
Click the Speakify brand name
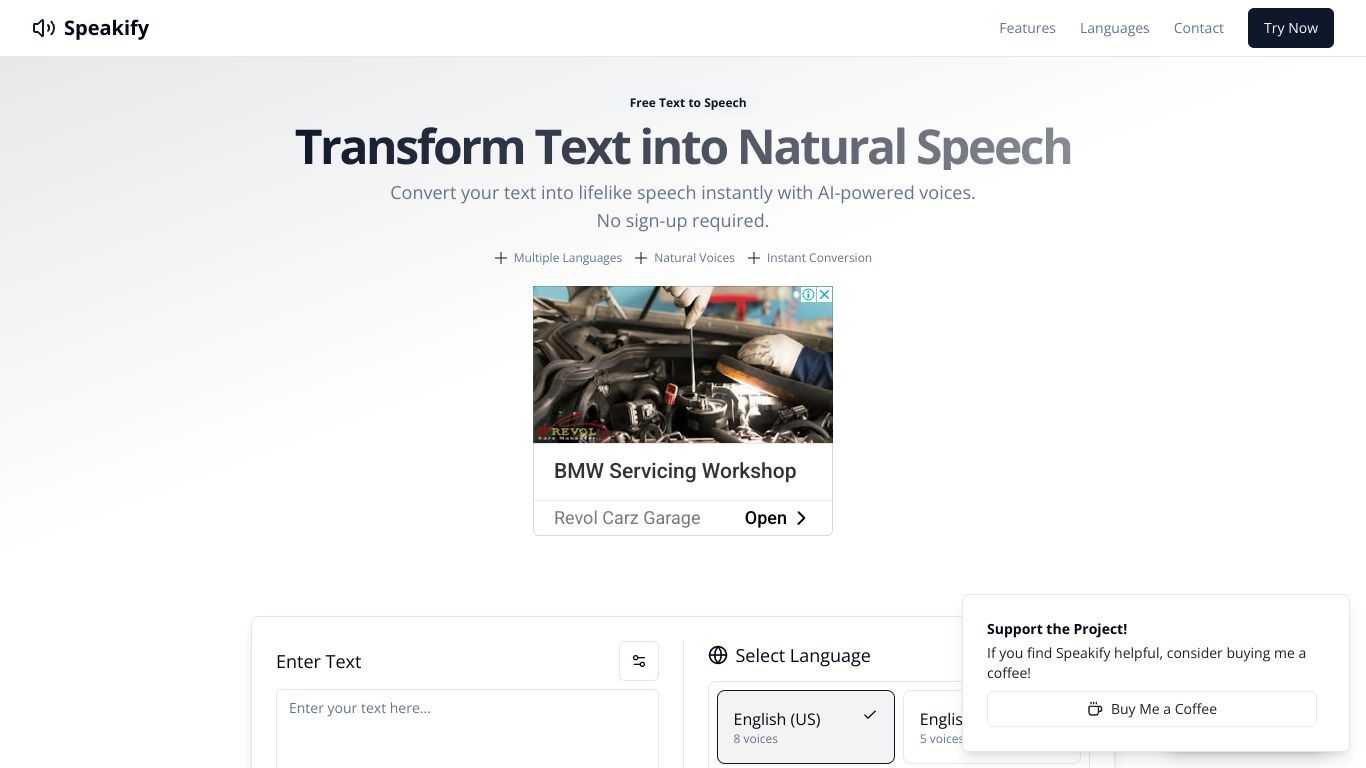click(x=106, y=28)
